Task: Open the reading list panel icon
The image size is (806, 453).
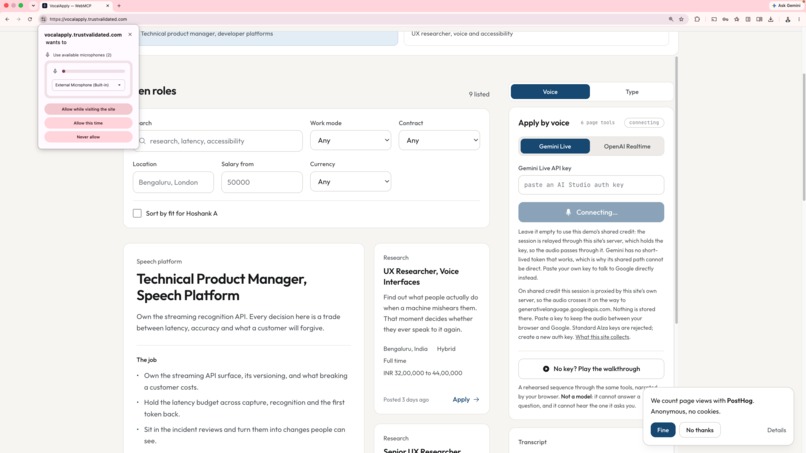Action: 748,19
